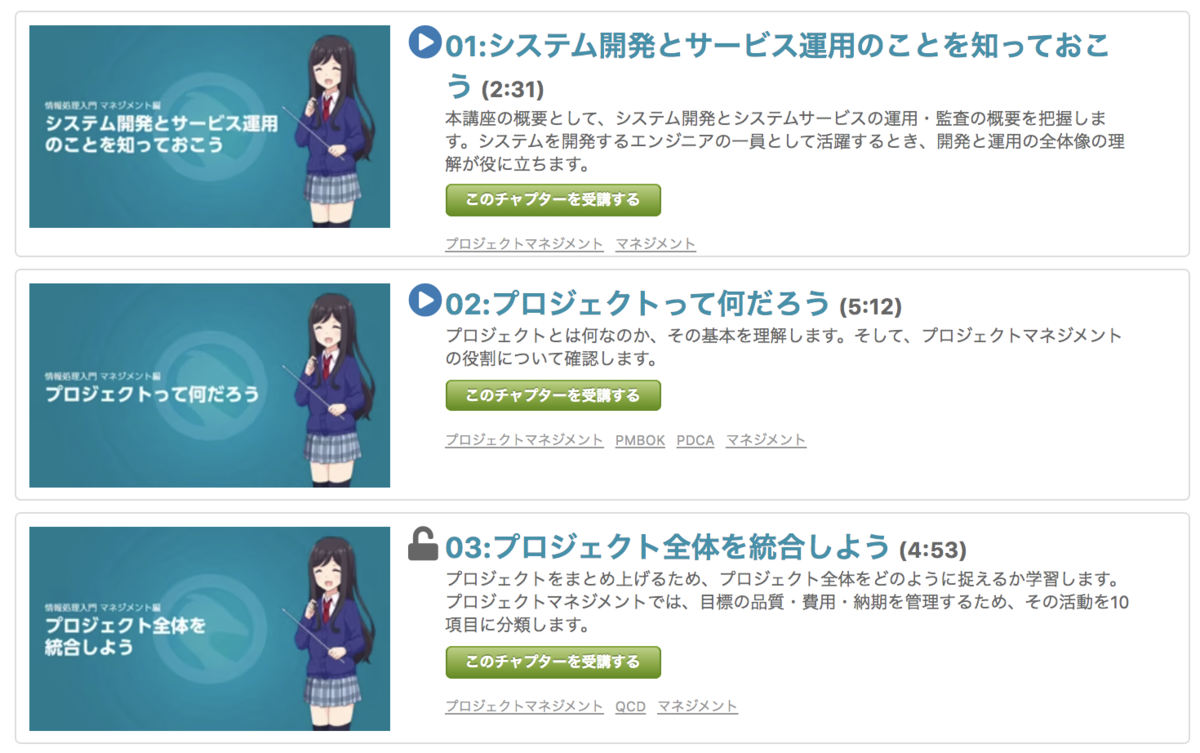Screen dimensions: 1200x753
Task: Select the PDCA tag under chapter 02
Action: point(695,440)
